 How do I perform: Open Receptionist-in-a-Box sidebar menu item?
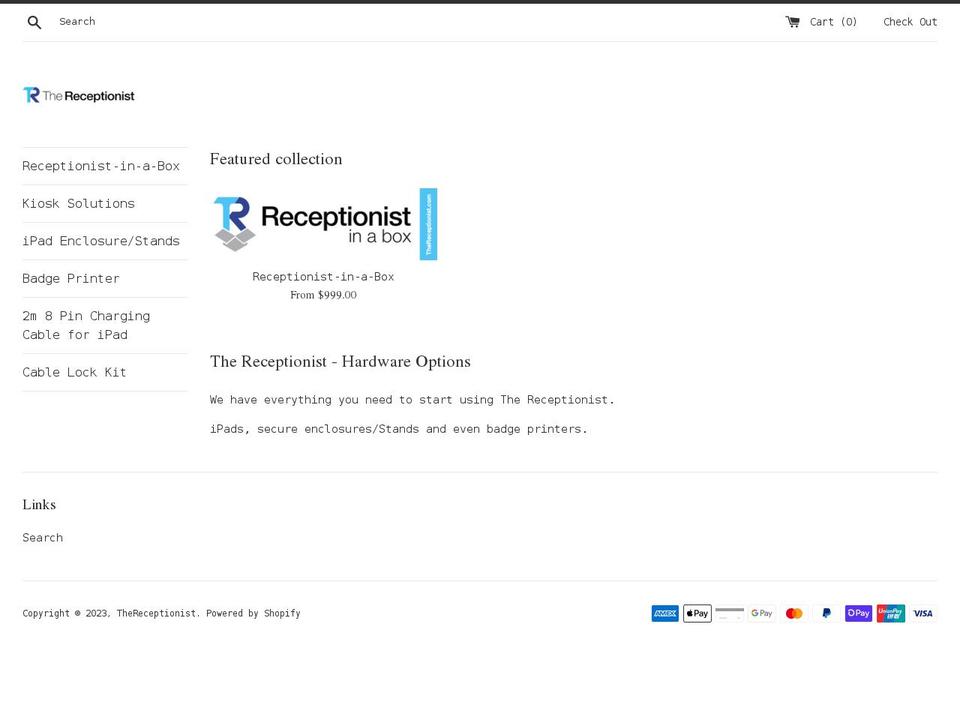101,166
